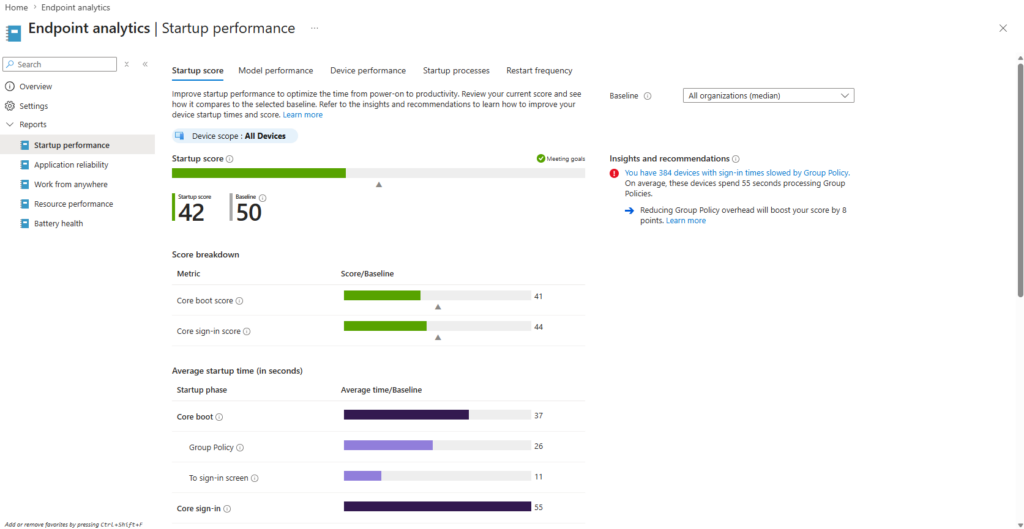Click Learn more link under description text
The width and height of the screenshot is (1024, 529).
coord(302,114)
